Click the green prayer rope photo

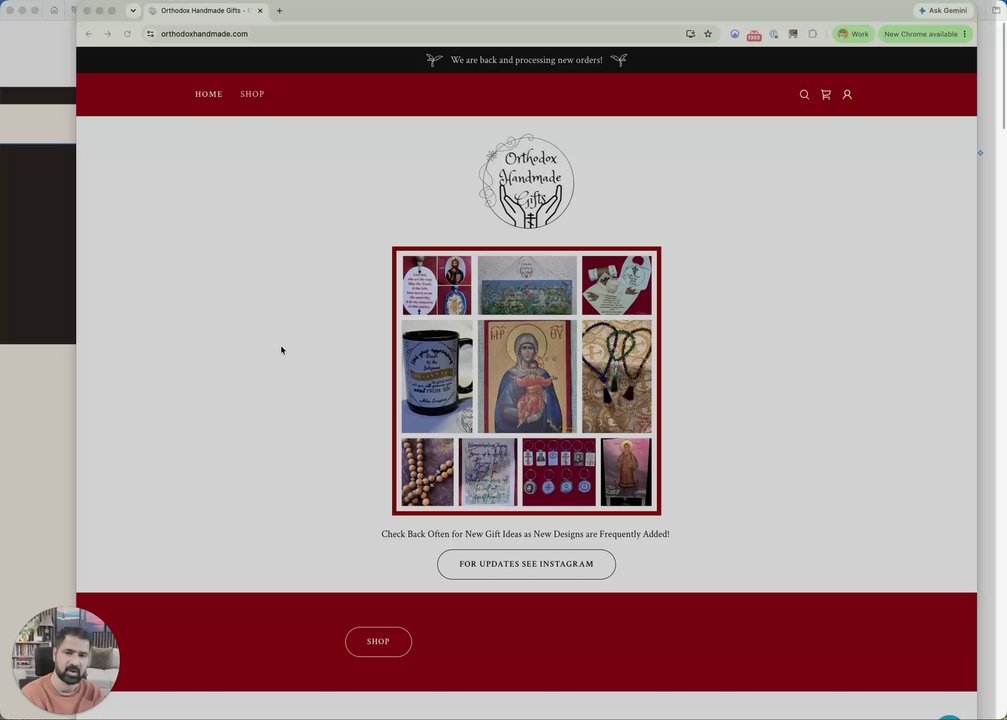click(x=617, y=377)
